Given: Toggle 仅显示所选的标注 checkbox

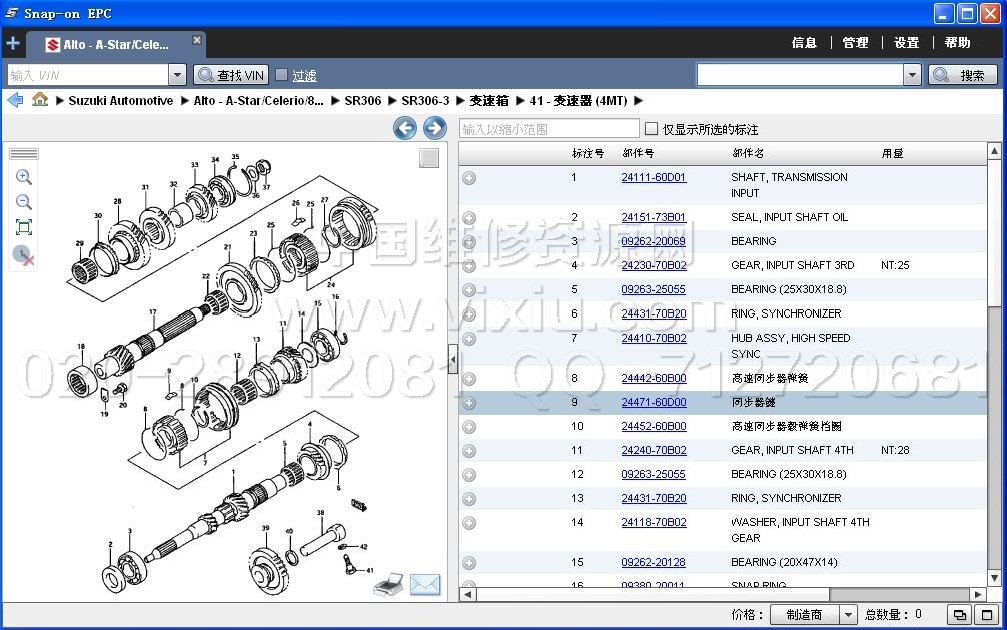Looking at the screenshot, I should (651, 129).
